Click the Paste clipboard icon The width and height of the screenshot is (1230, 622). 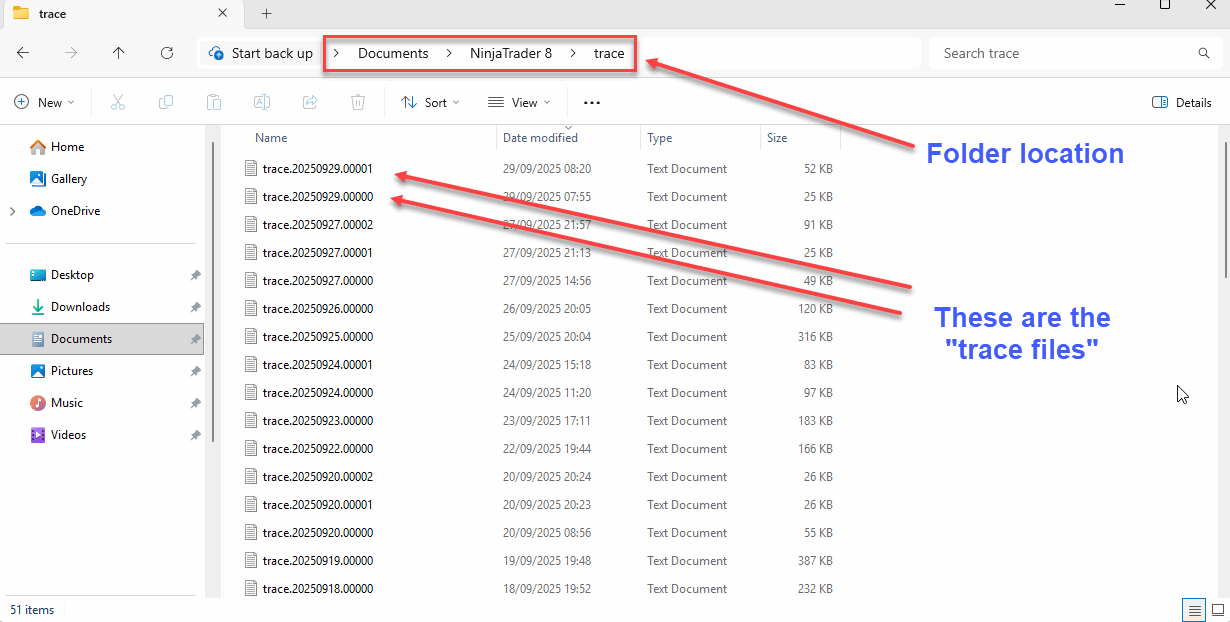point(214,102)
